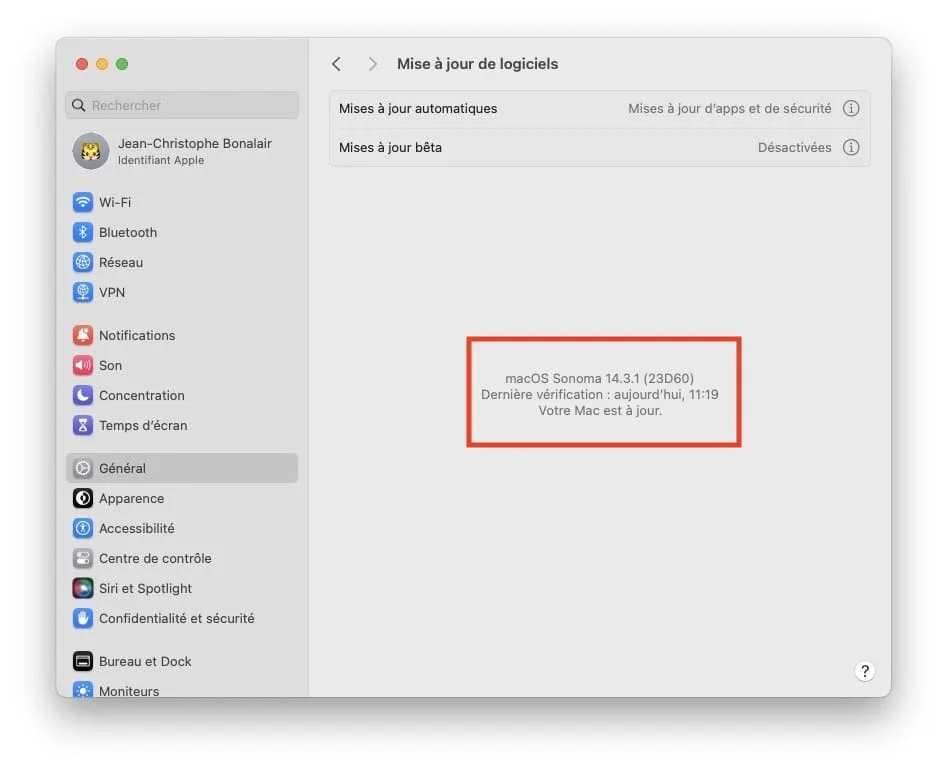The image size is (947, 771).
Task: Click "Mises à jour d'apps et de sécurité" text
Action: point(730,109)
